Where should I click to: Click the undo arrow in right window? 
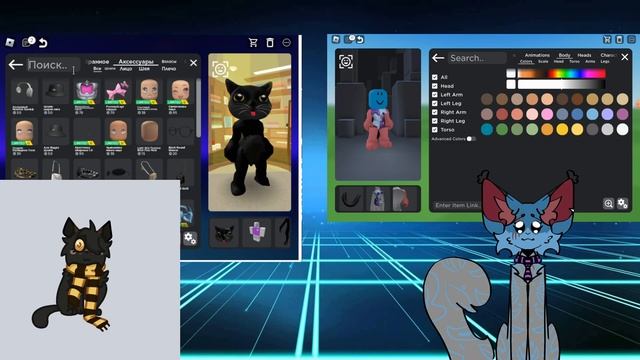point(360,40)
